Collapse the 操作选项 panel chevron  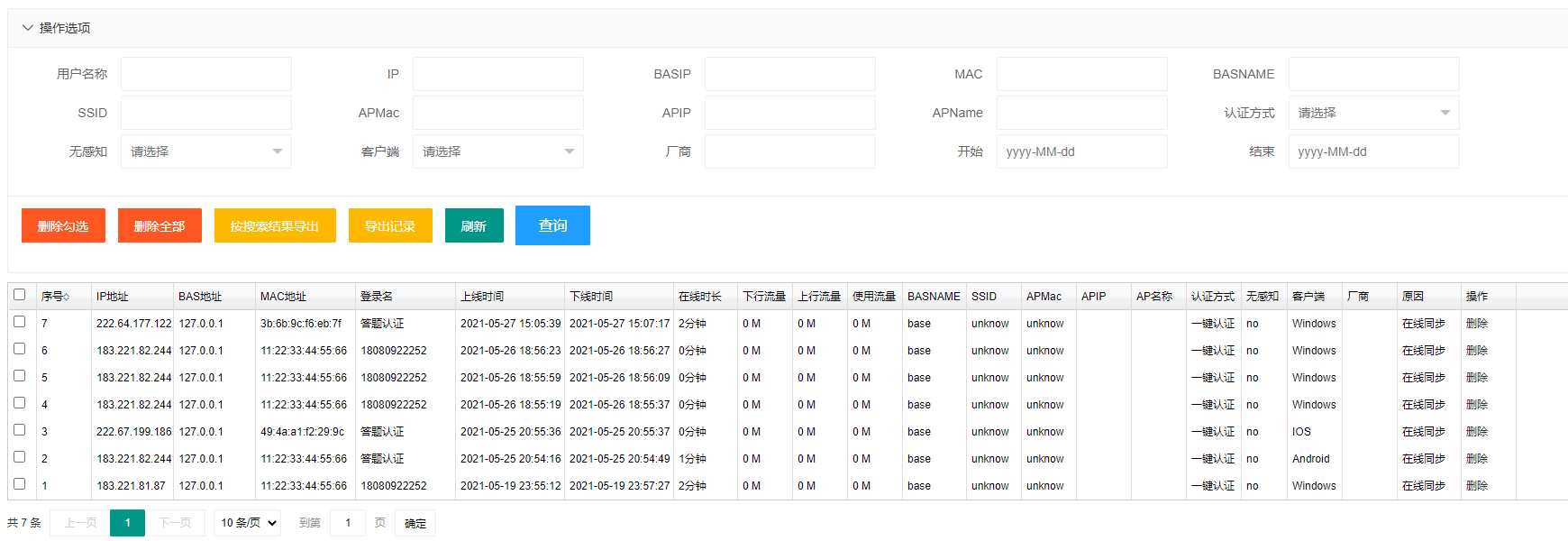pyautogui.click(x=28, y=28)
